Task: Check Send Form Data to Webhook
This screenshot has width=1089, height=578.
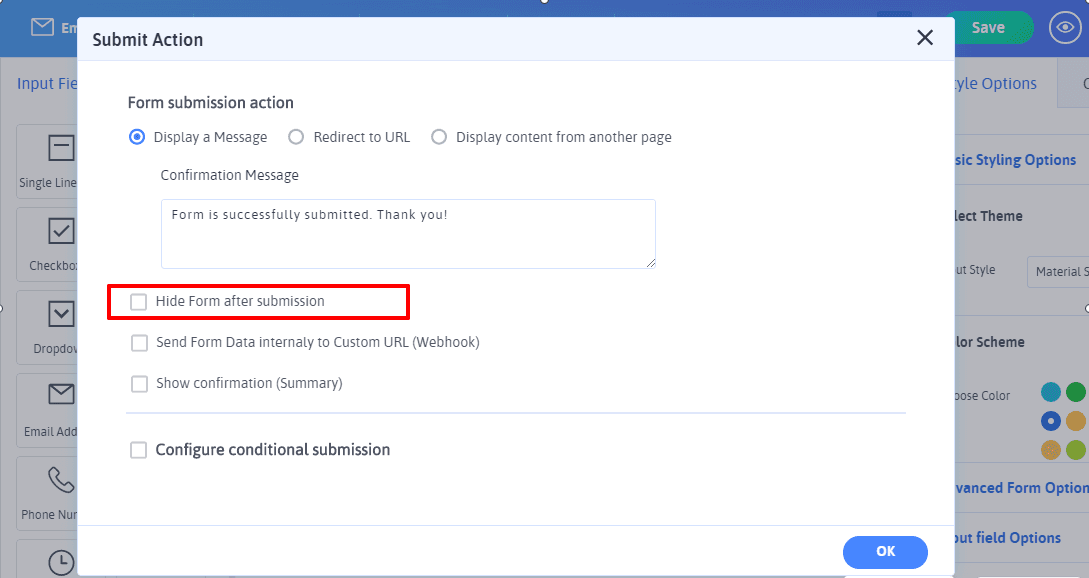Action: click(x=139, y=343)
